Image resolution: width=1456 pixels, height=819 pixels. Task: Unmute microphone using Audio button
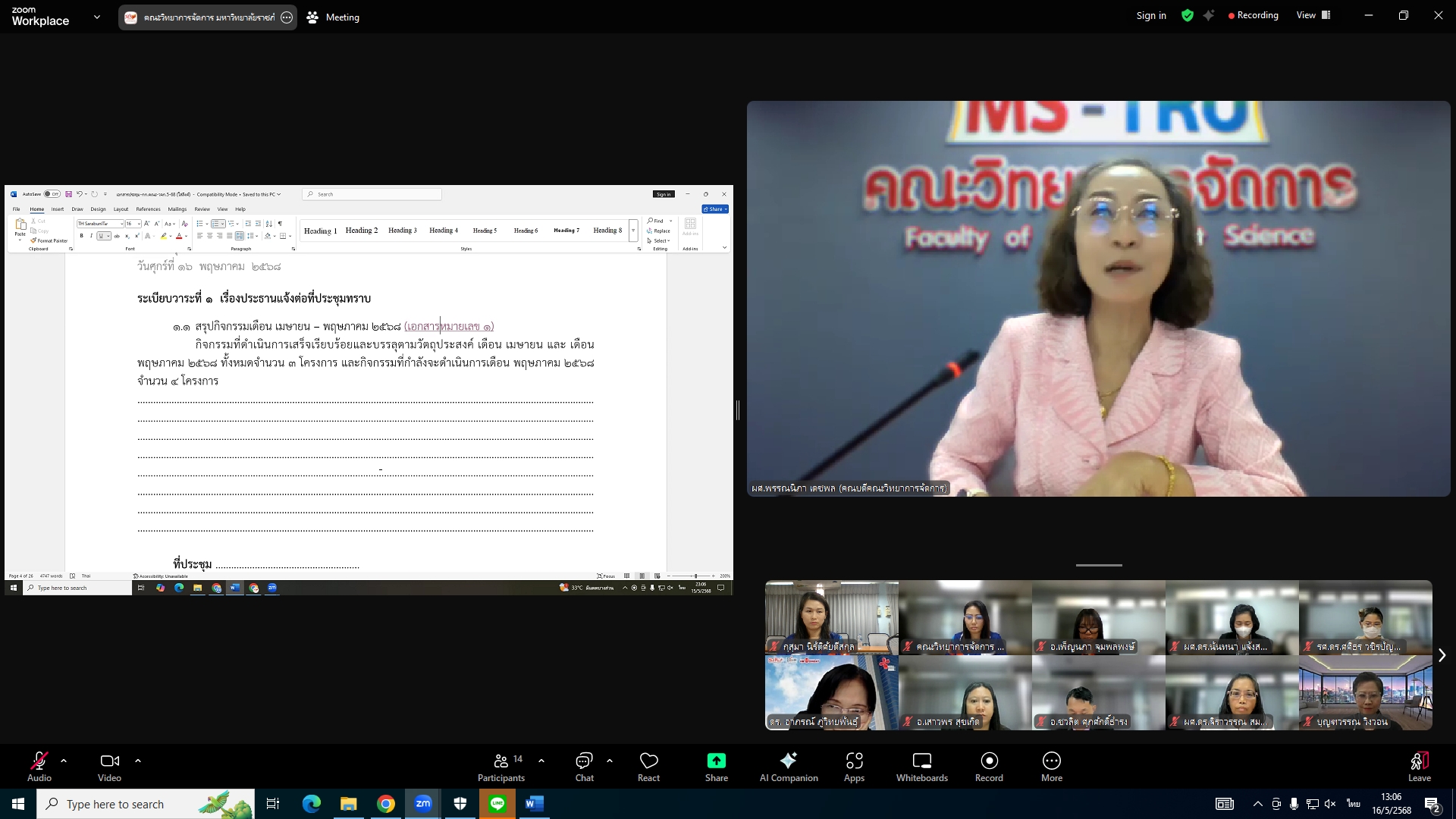[x=39, y=761]
